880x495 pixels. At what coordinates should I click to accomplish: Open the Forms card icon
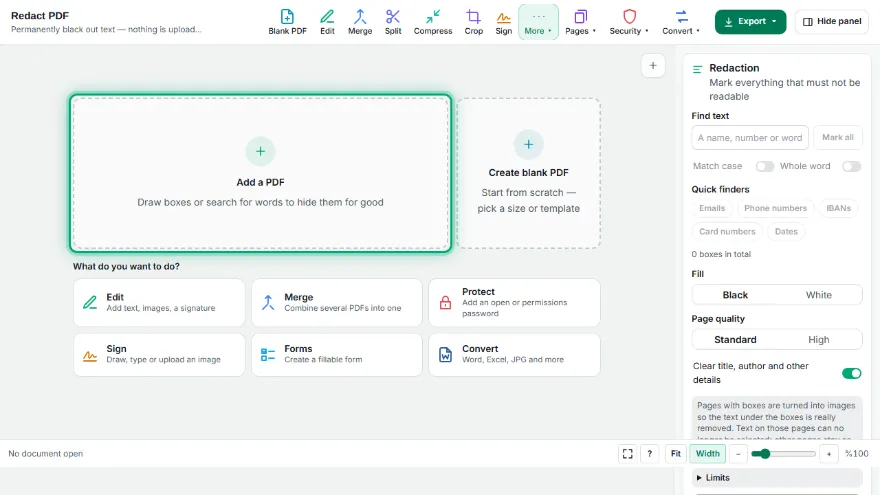[x=268, y=355]
